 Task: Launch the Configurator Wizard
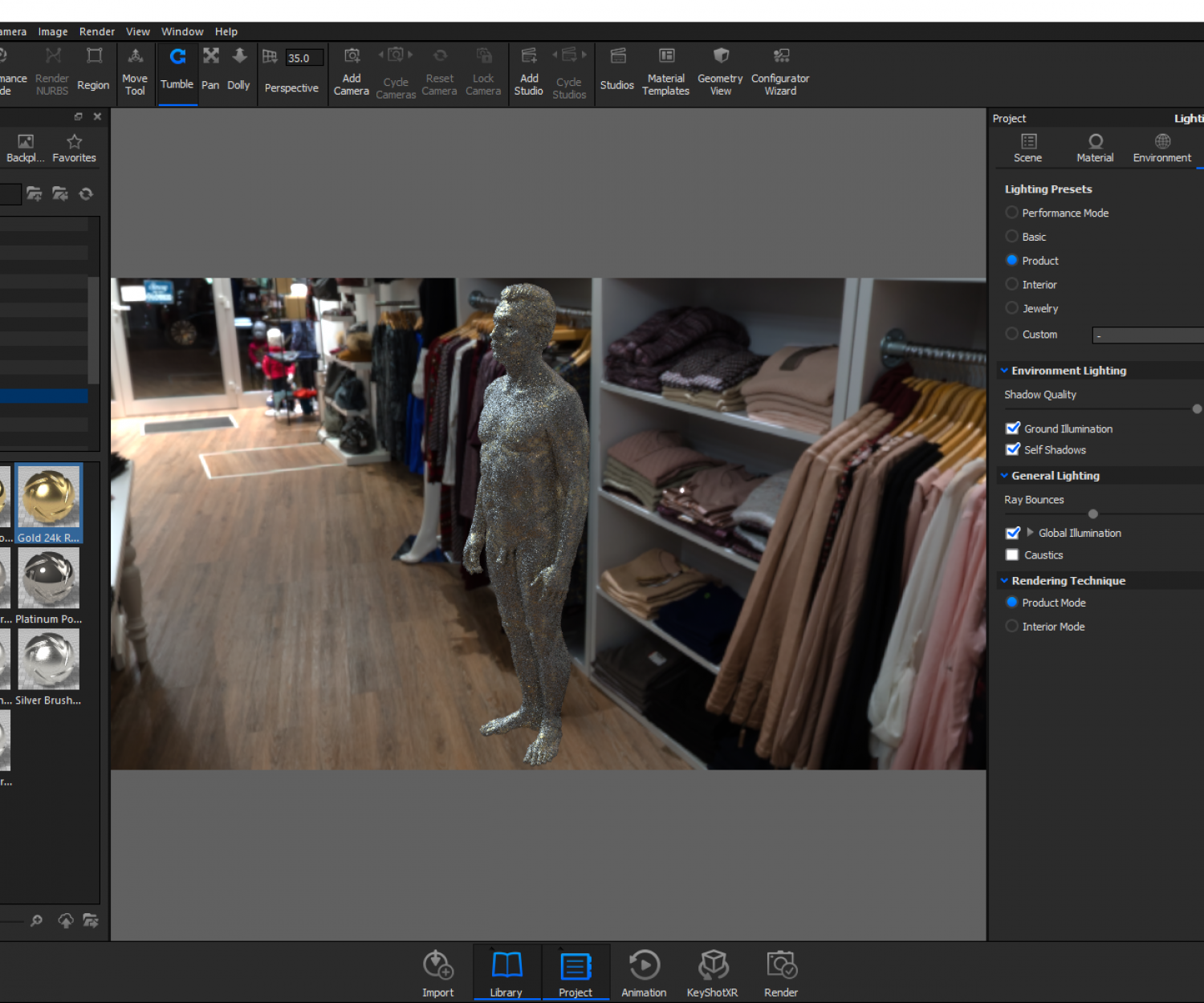(x=780, y=71)
